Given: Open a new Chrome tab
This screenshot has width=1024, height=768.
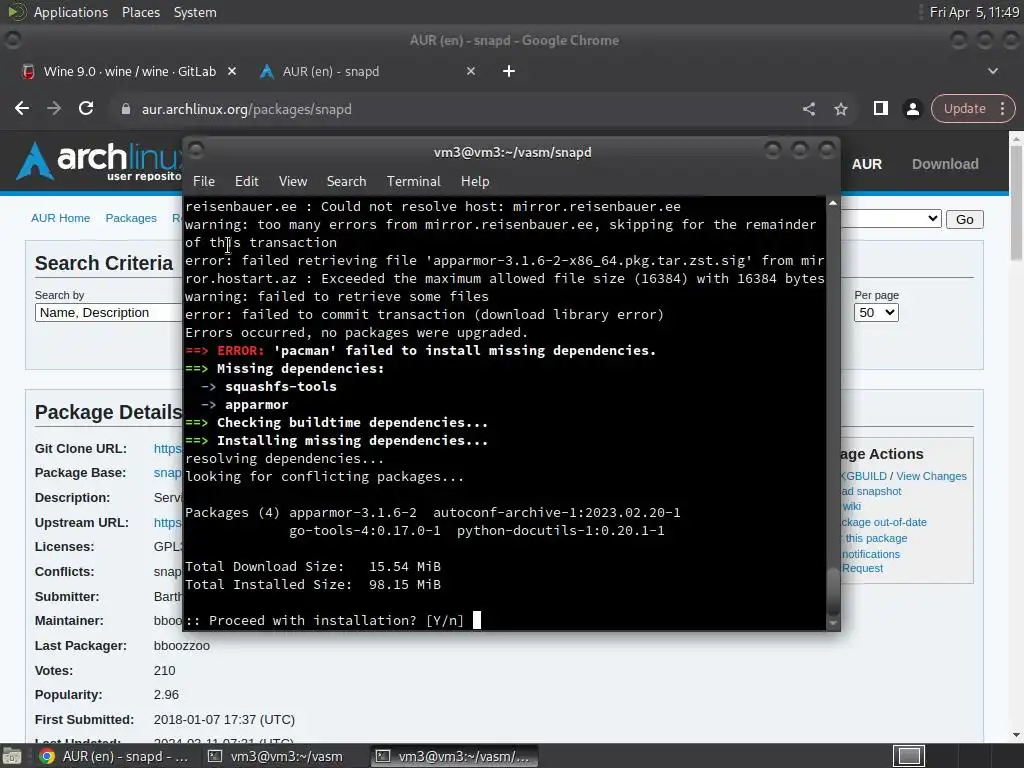Looking at the screenshot, I should coord(509,71).
